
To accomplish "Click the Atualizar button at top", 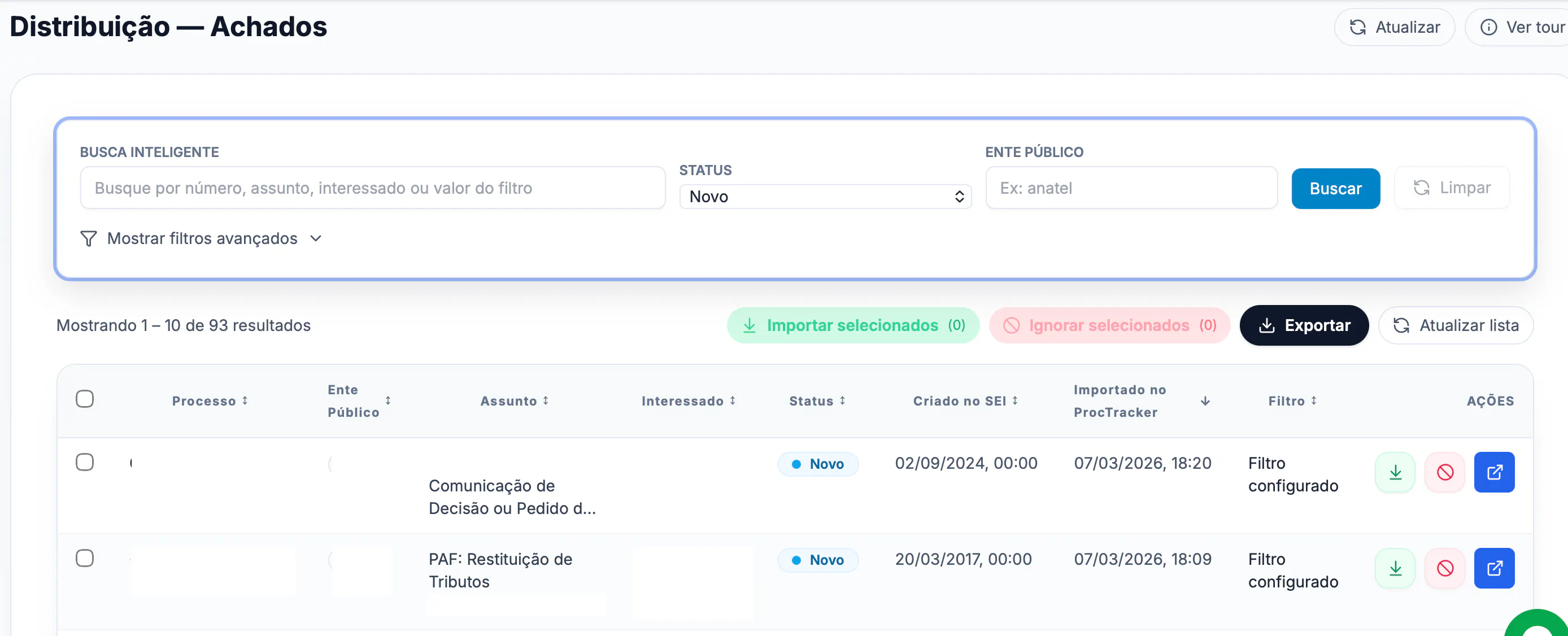I will (x=1394, y=27).
